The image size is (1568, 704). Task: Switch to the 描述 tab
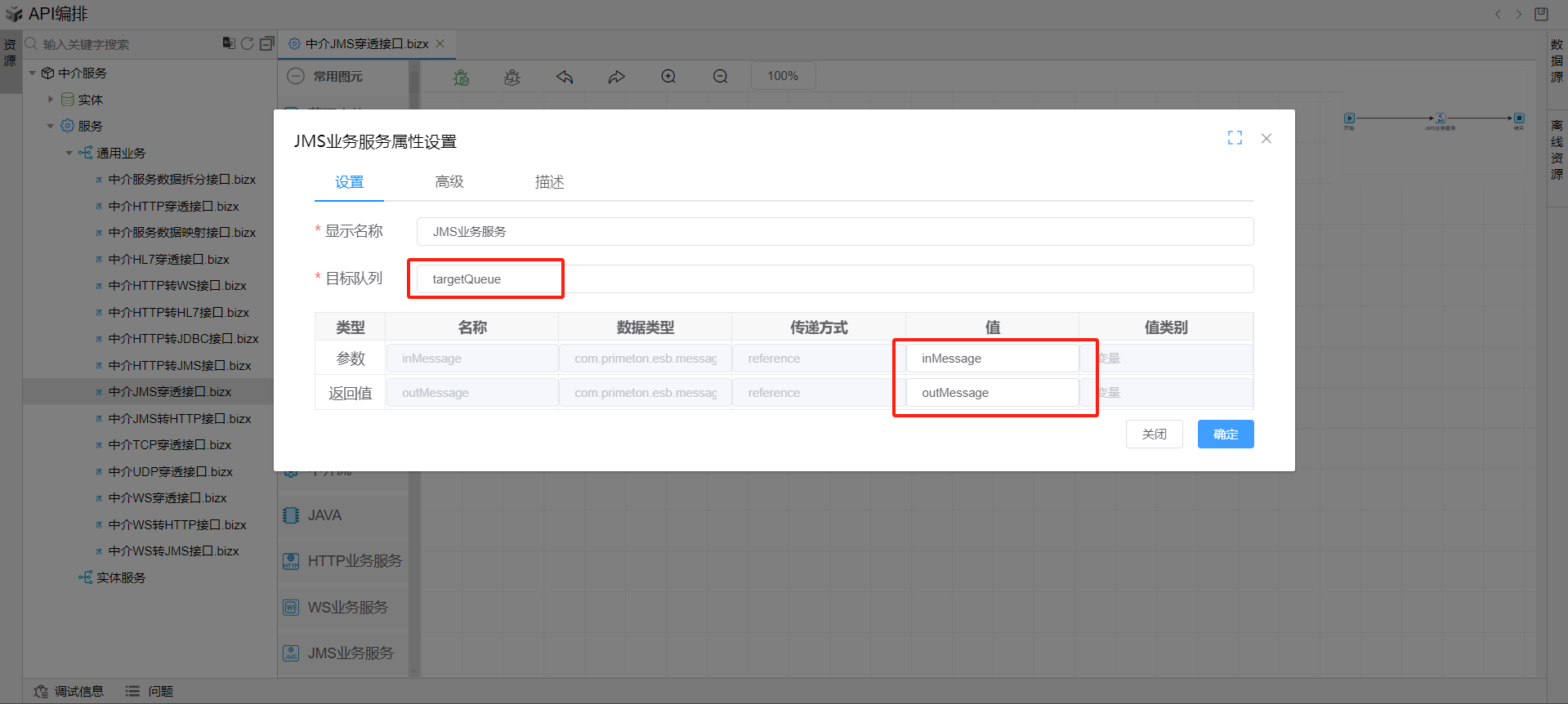pos(549,182)
